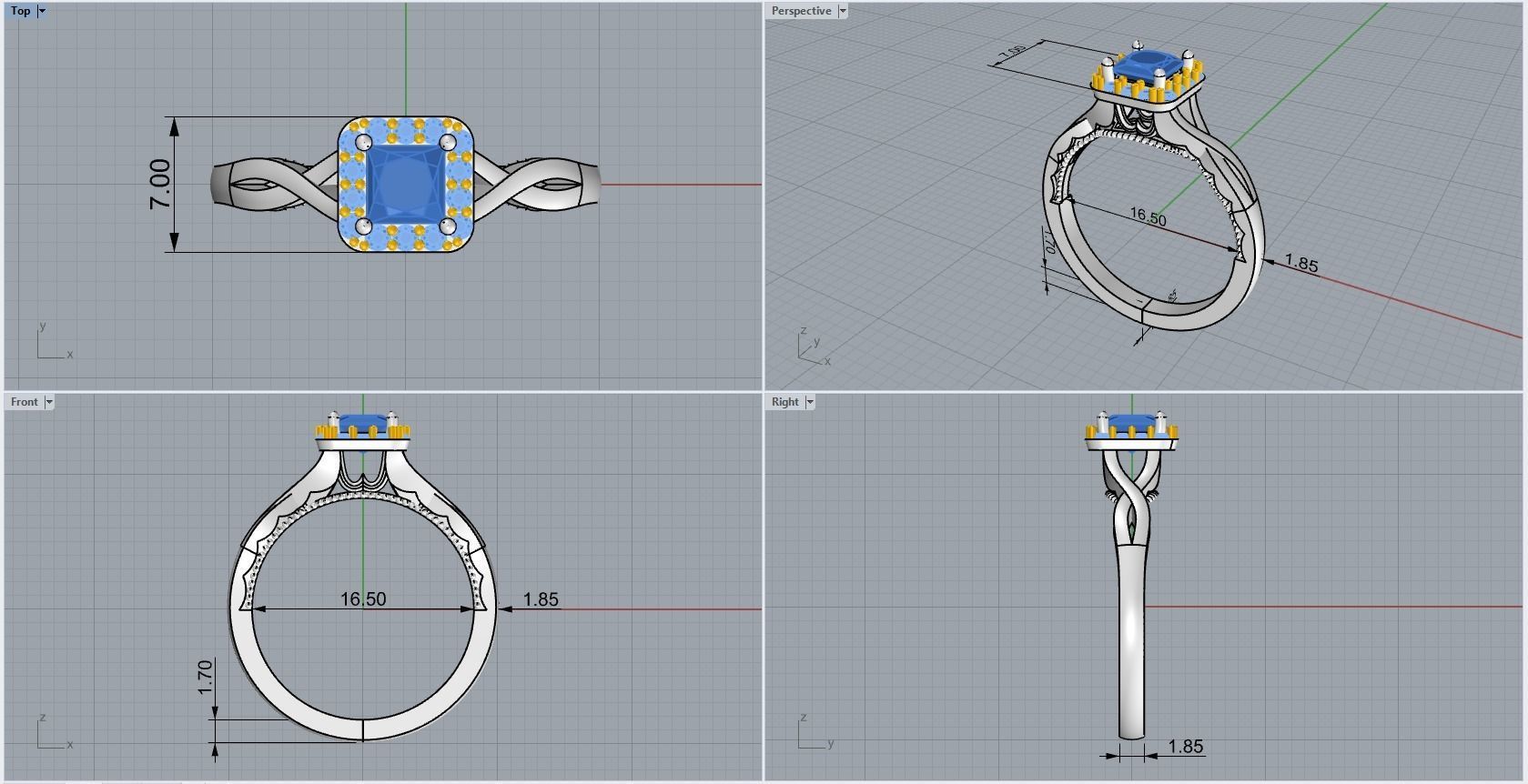Activate the Top viewport title label

tap(20, 11)
